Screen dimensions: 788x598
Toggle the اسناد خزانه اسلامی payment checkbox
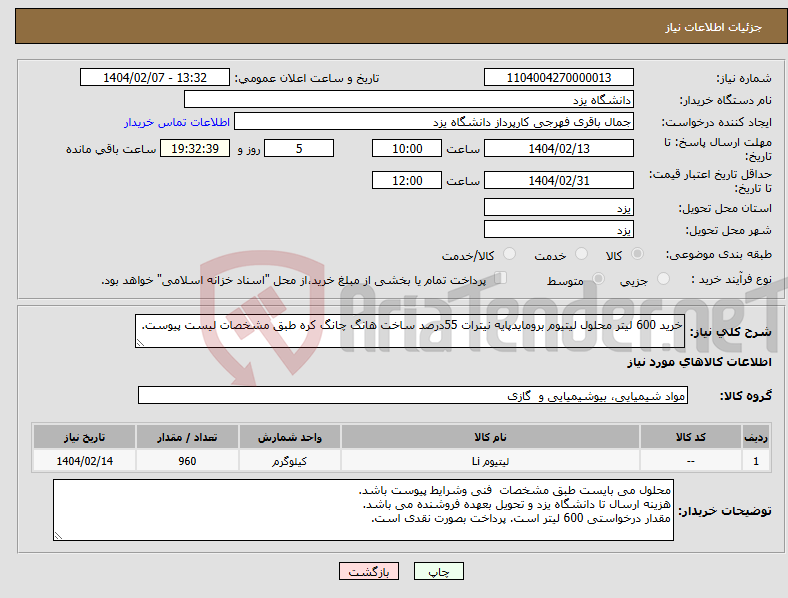[x=501, y=278]
